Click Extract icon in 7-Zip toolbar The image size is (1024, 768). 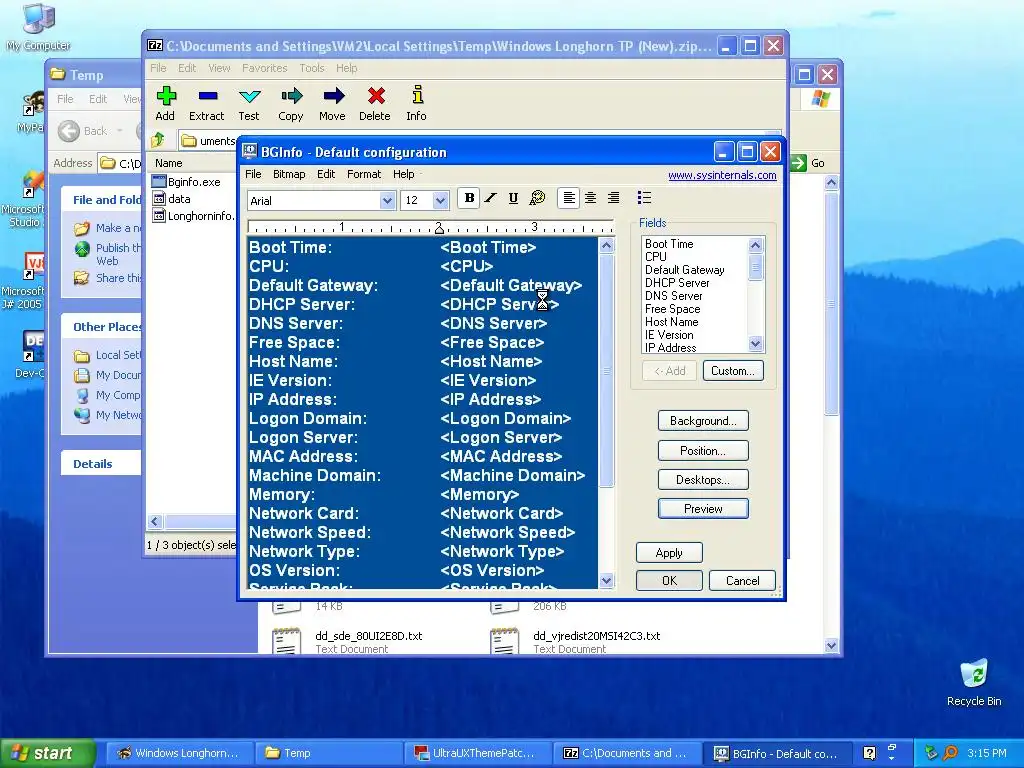point(206,104)
